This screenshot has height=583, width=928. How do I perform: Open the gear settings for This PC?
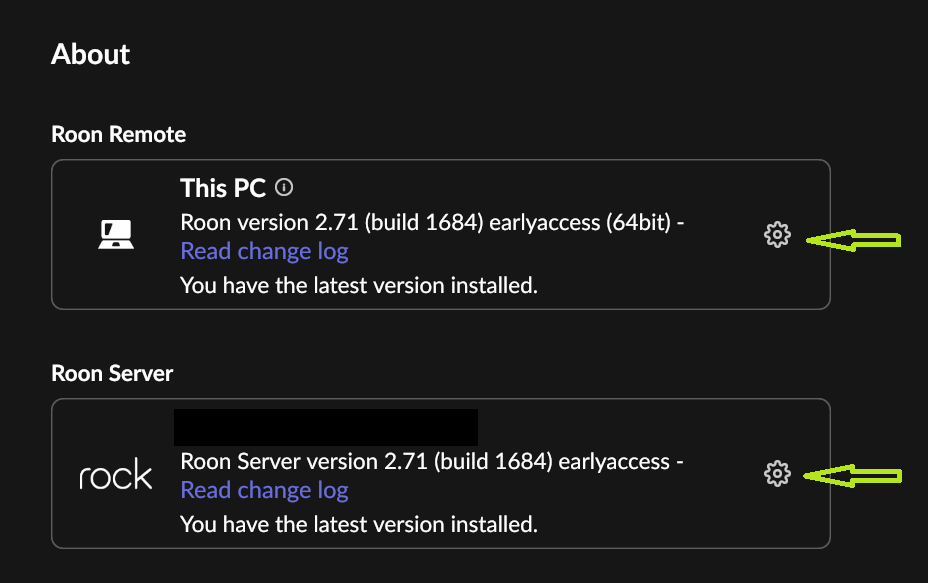777,235
